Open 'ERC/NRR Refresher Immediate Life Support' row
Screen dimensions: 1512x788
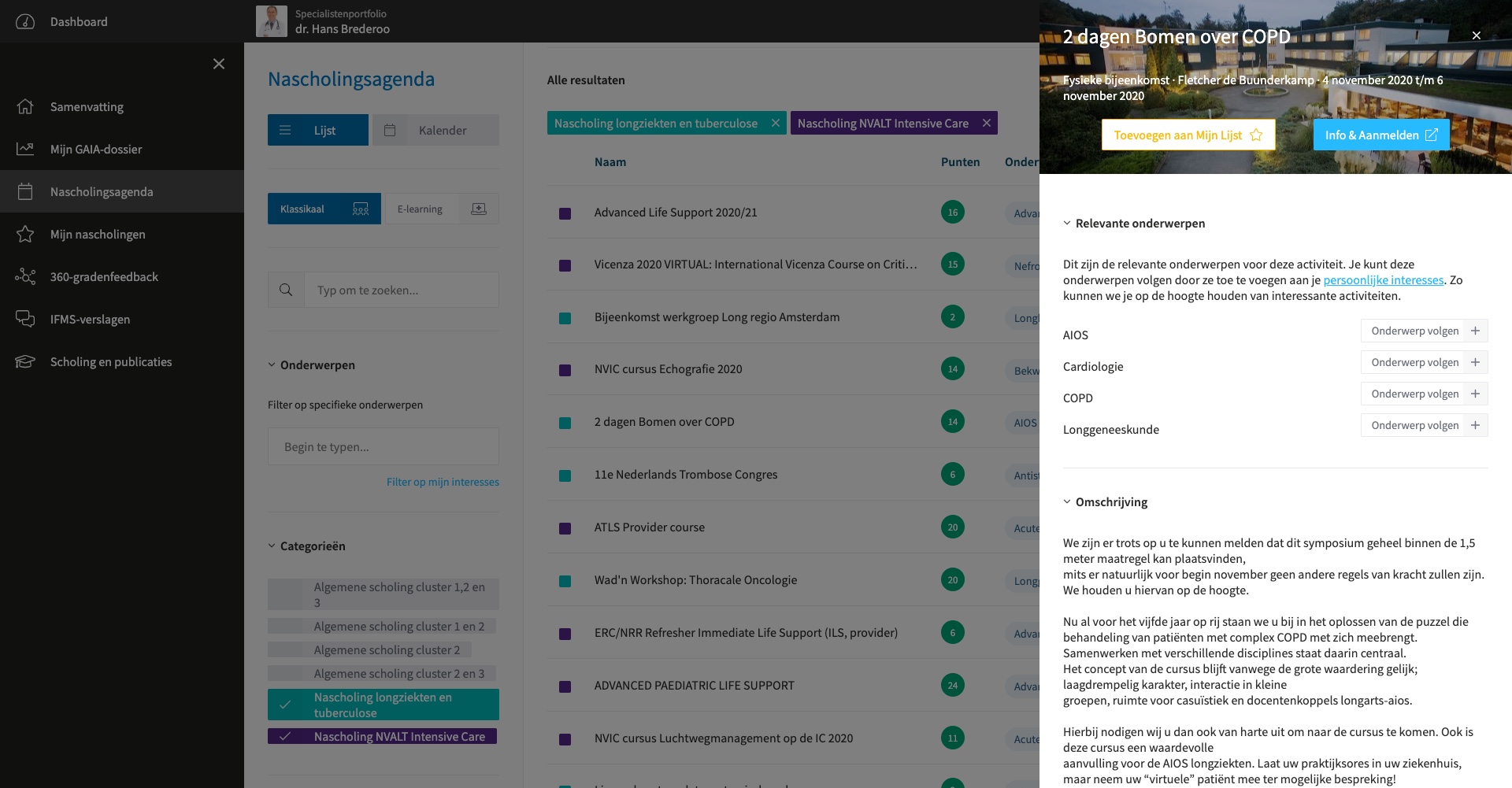tap(746, 632)
